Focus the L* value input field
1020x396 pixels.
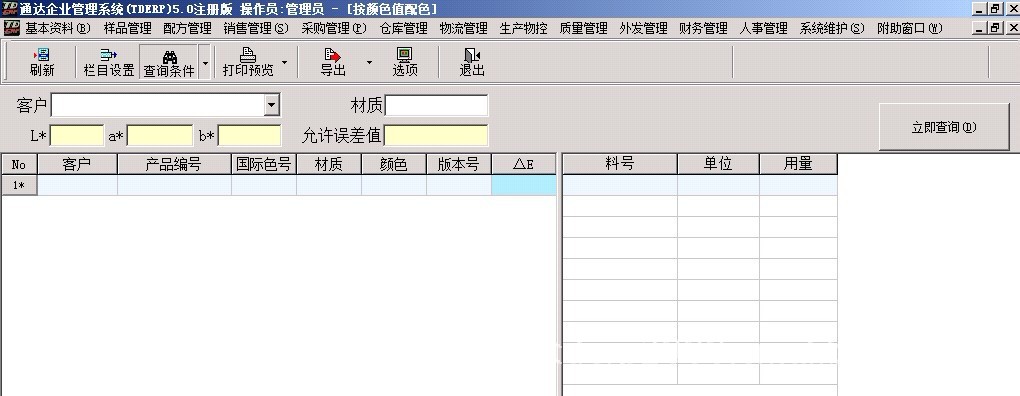(77, 135)
